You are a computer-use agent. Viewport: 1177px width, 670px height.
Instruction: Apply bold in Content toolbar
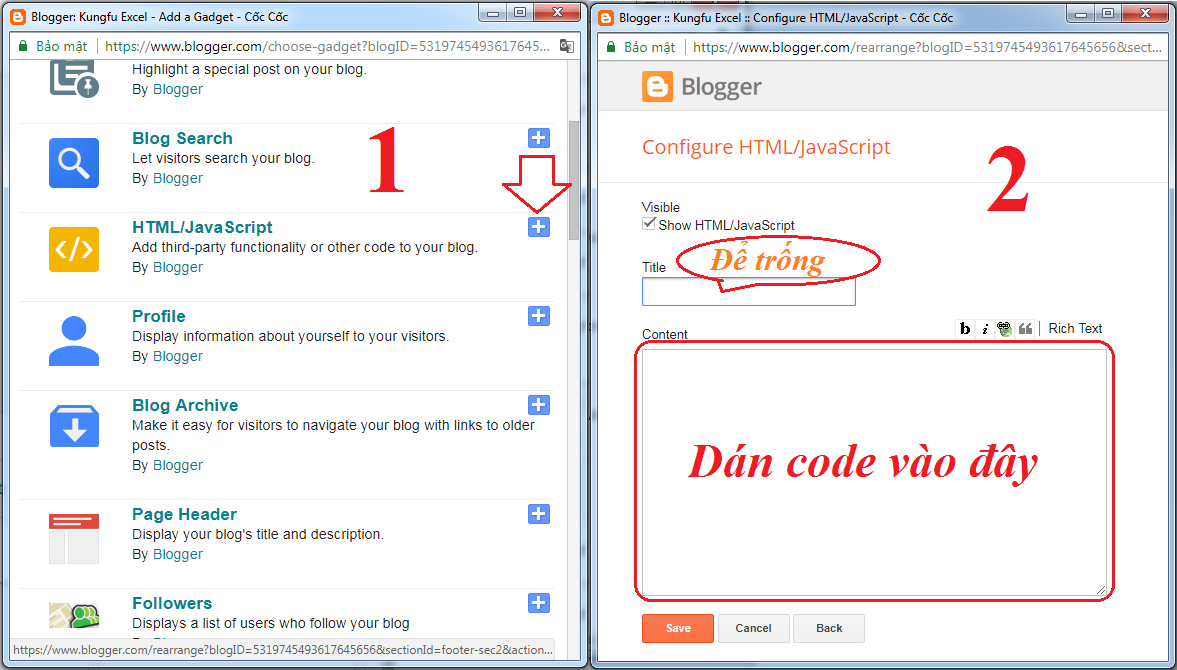click(965, 329)
